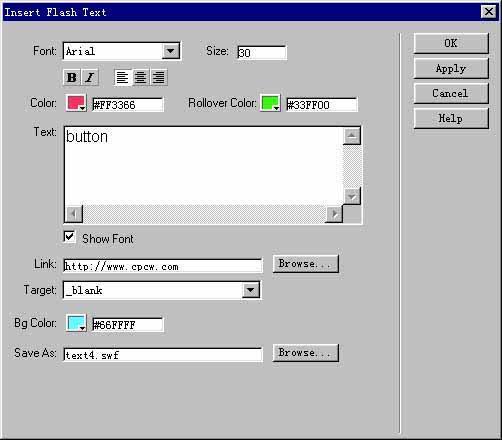Click the text area scroll down arrow
The width and height of the screenshot is (502, 440).
tap(352, 196)
